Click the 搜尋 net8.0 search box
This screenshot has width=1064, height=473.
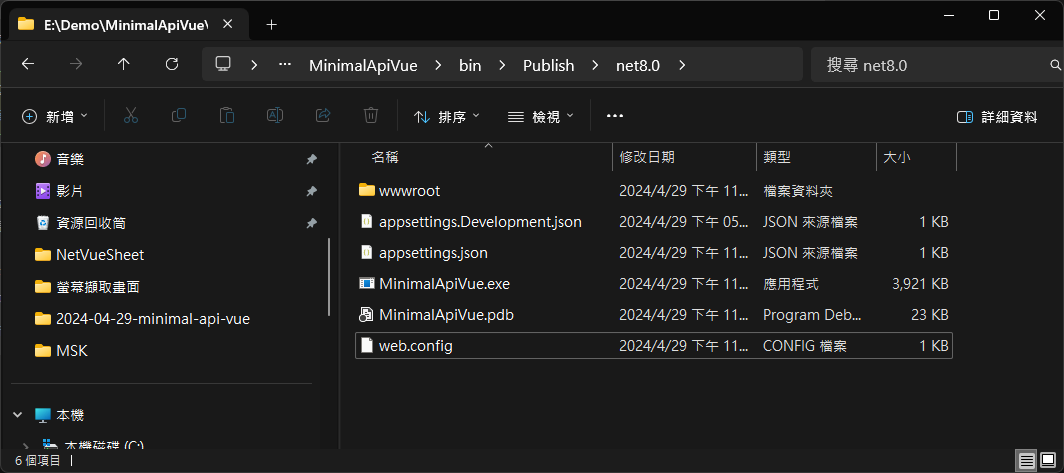click(x=936, y=65)
